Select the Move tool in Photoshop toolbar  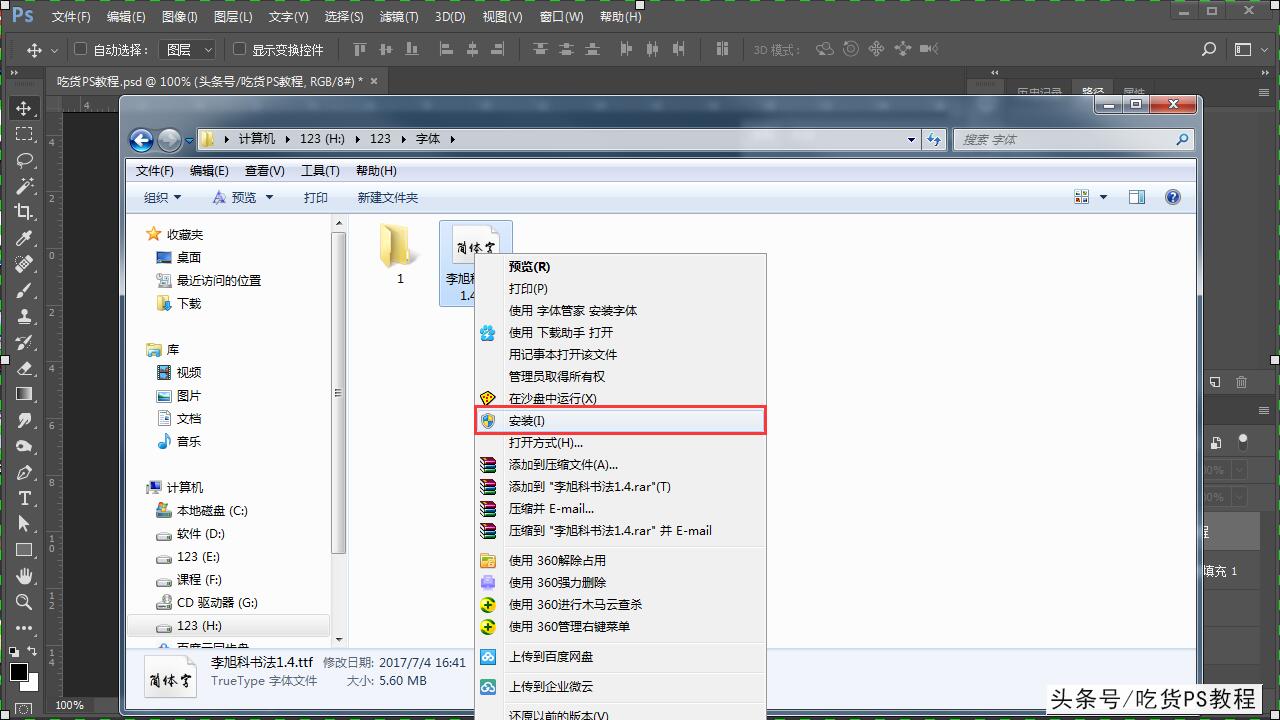click(x=24, y=108)
